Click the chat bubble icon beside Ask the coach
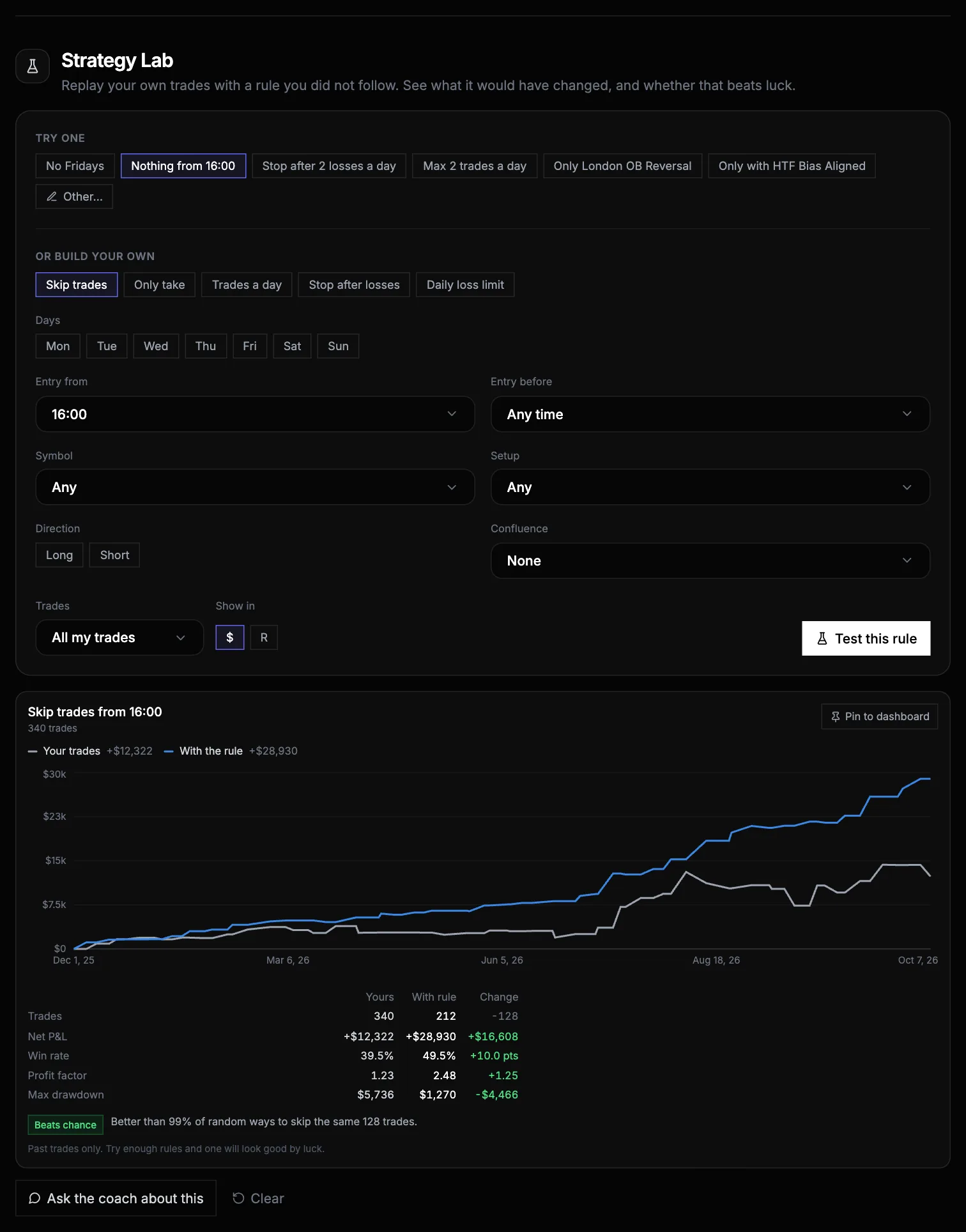 click(x=34, y=1198)
